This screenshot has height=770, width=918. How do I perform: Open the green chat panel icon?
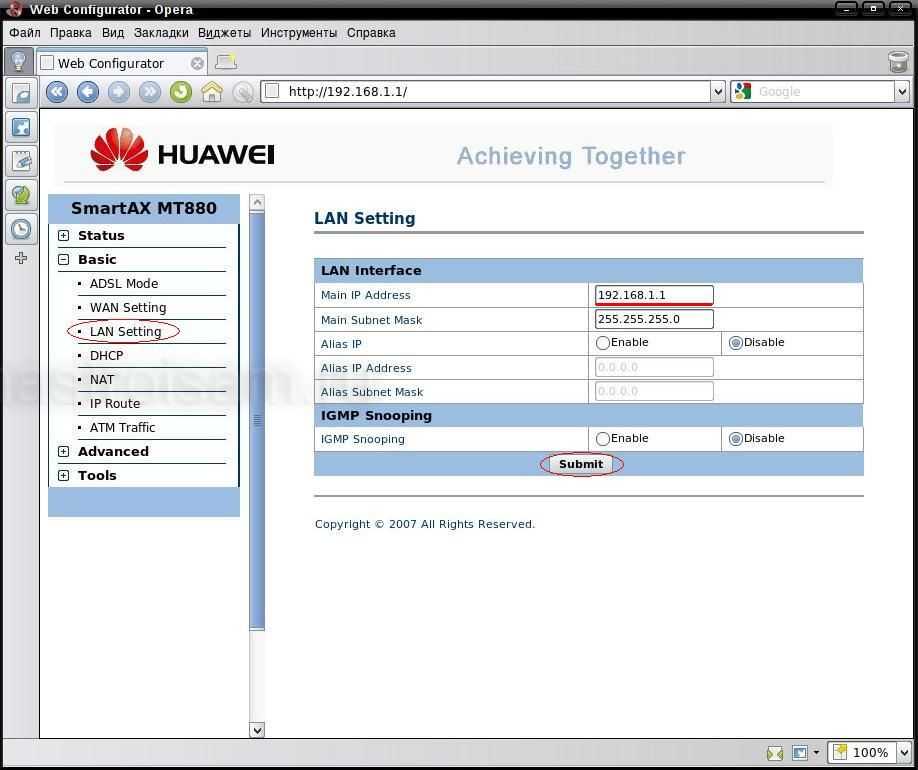pyautogui.click(x=22, y=195)
